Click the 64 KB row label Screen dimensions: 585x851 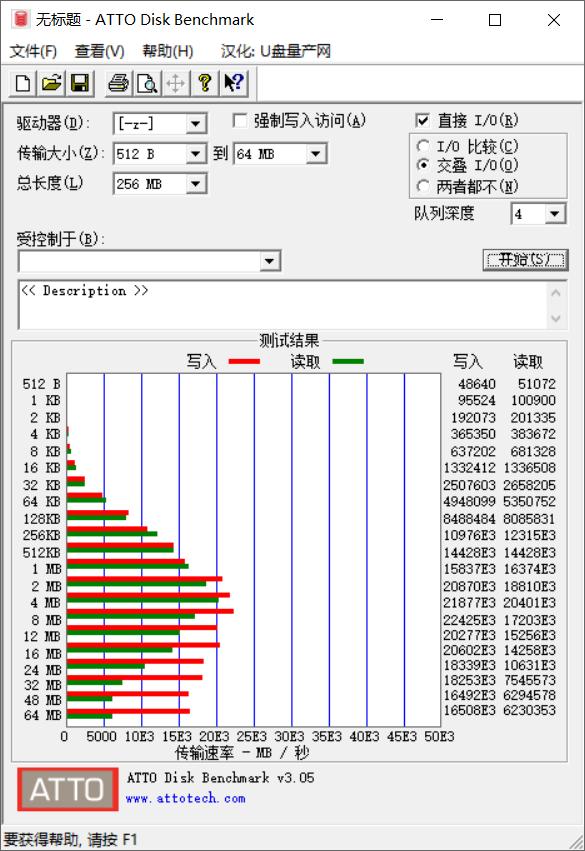coord(41,501)
